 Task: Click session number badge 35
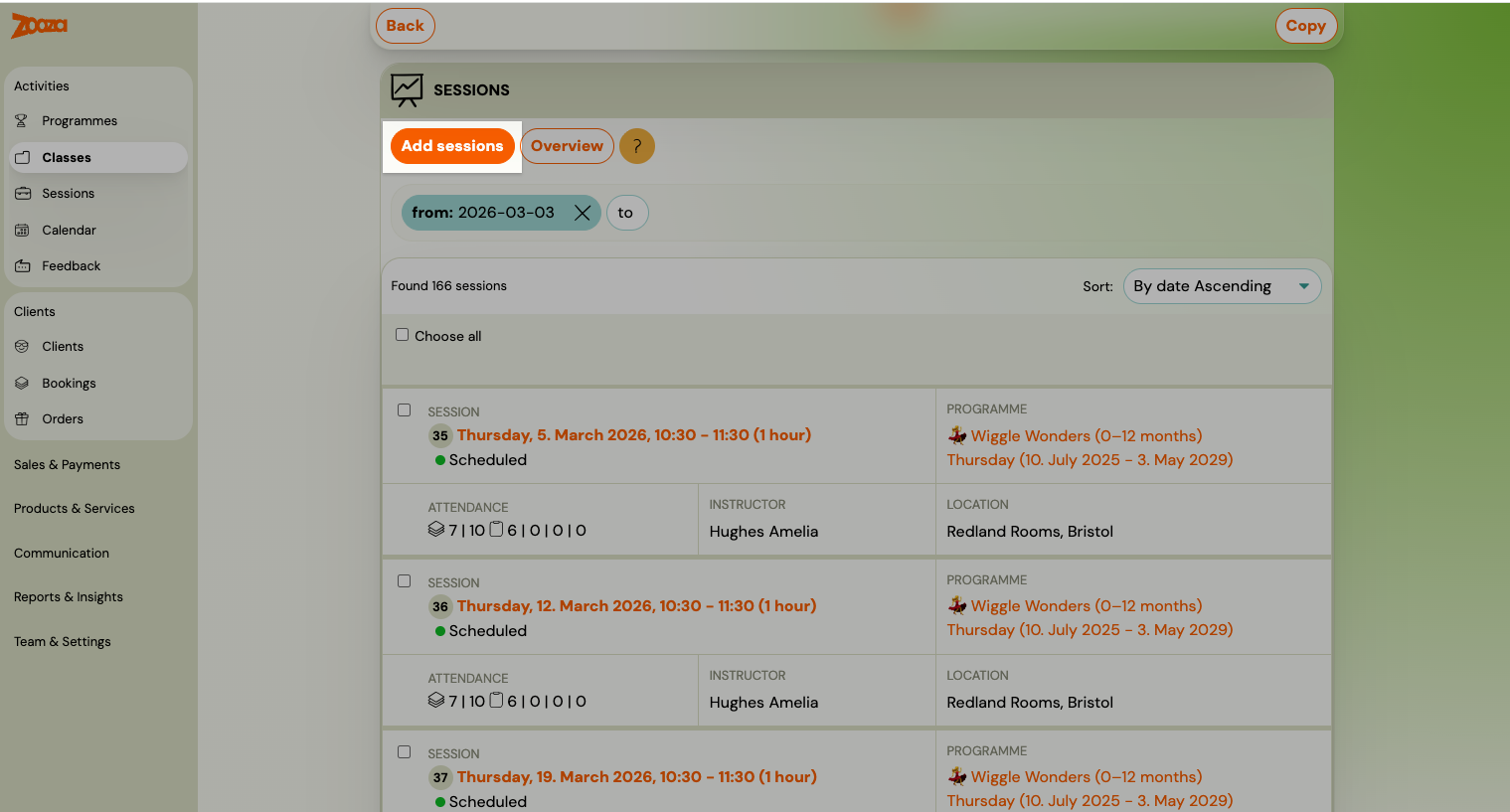440,435
